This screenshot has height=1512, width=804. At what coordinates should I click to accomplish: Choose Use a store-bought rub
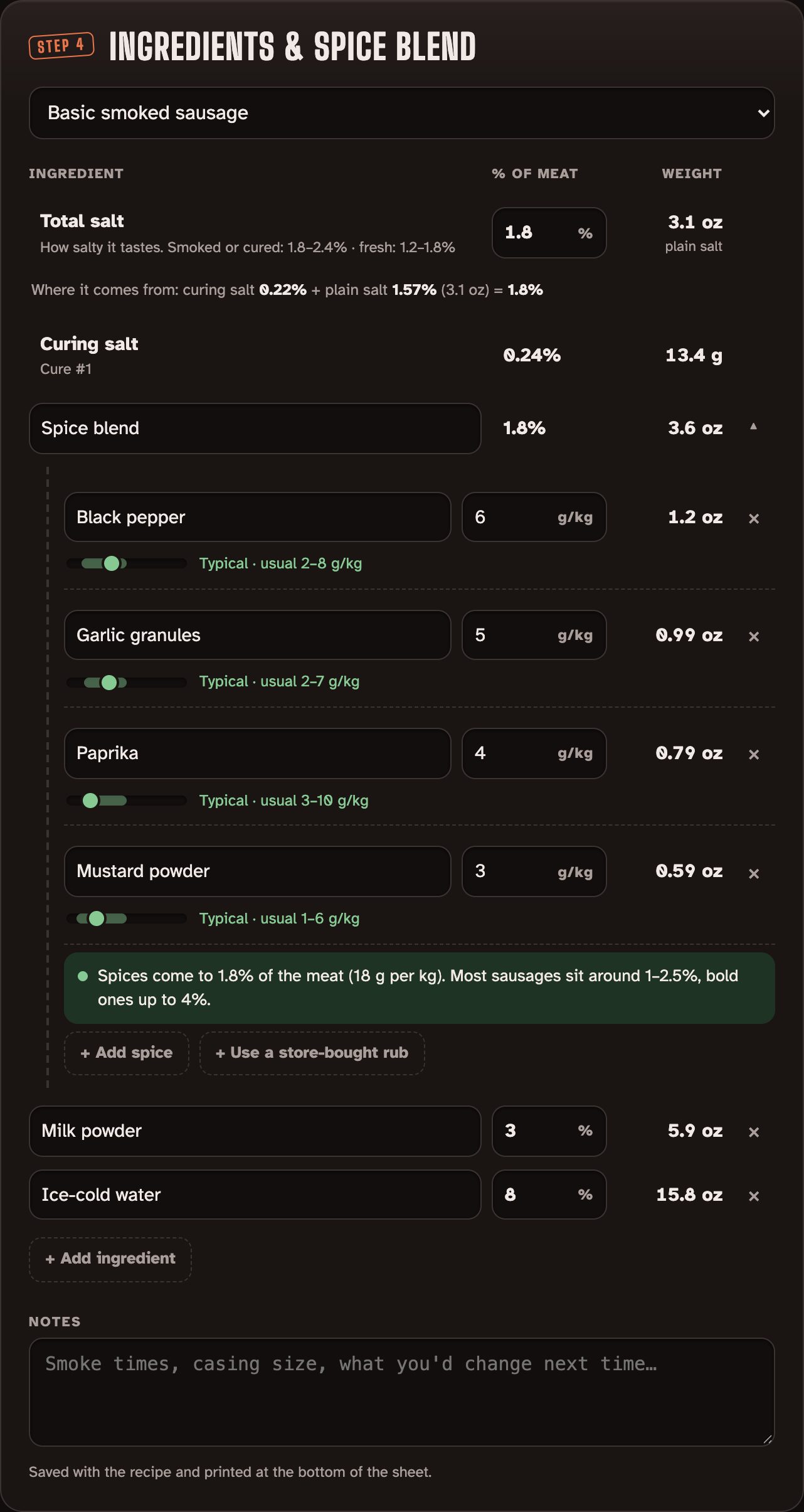[x=312, y=1053]
